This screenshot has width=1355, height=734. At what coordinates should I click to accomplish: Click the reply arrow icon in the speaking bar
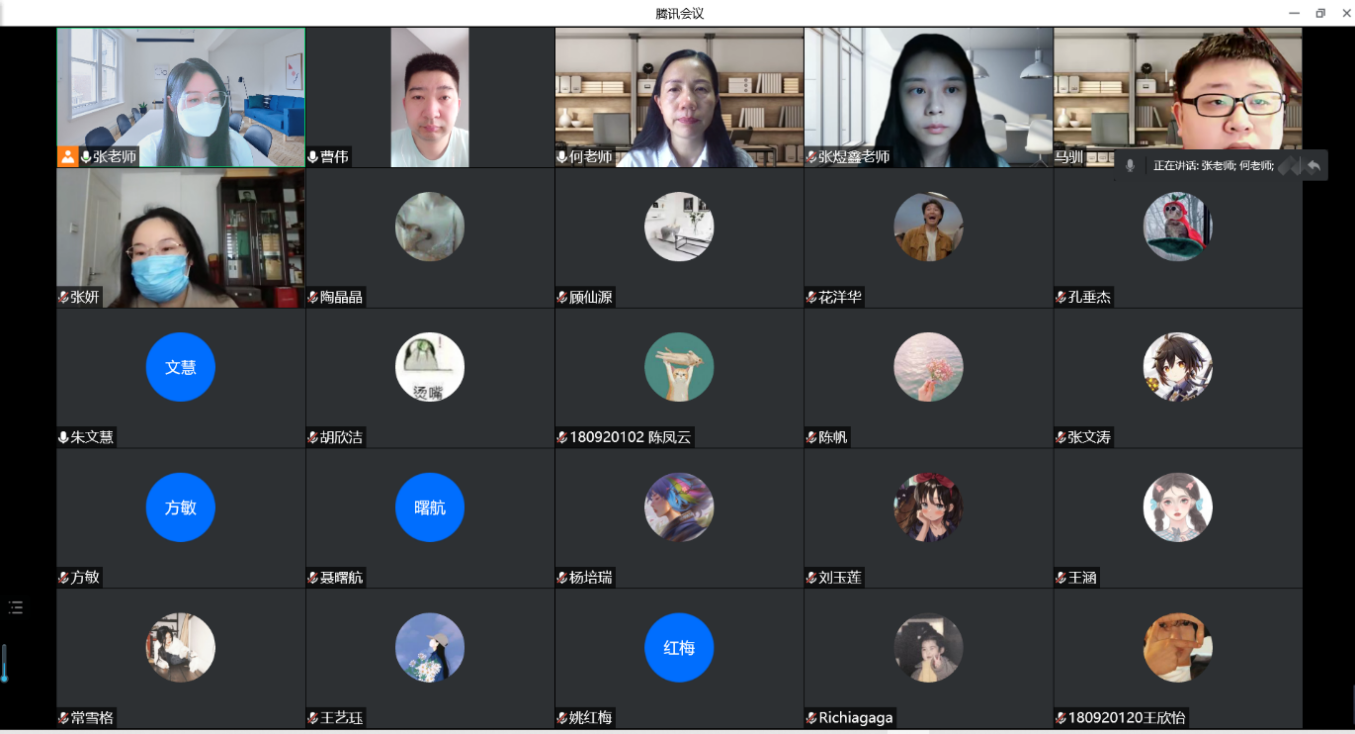[x=1314, y=165]
